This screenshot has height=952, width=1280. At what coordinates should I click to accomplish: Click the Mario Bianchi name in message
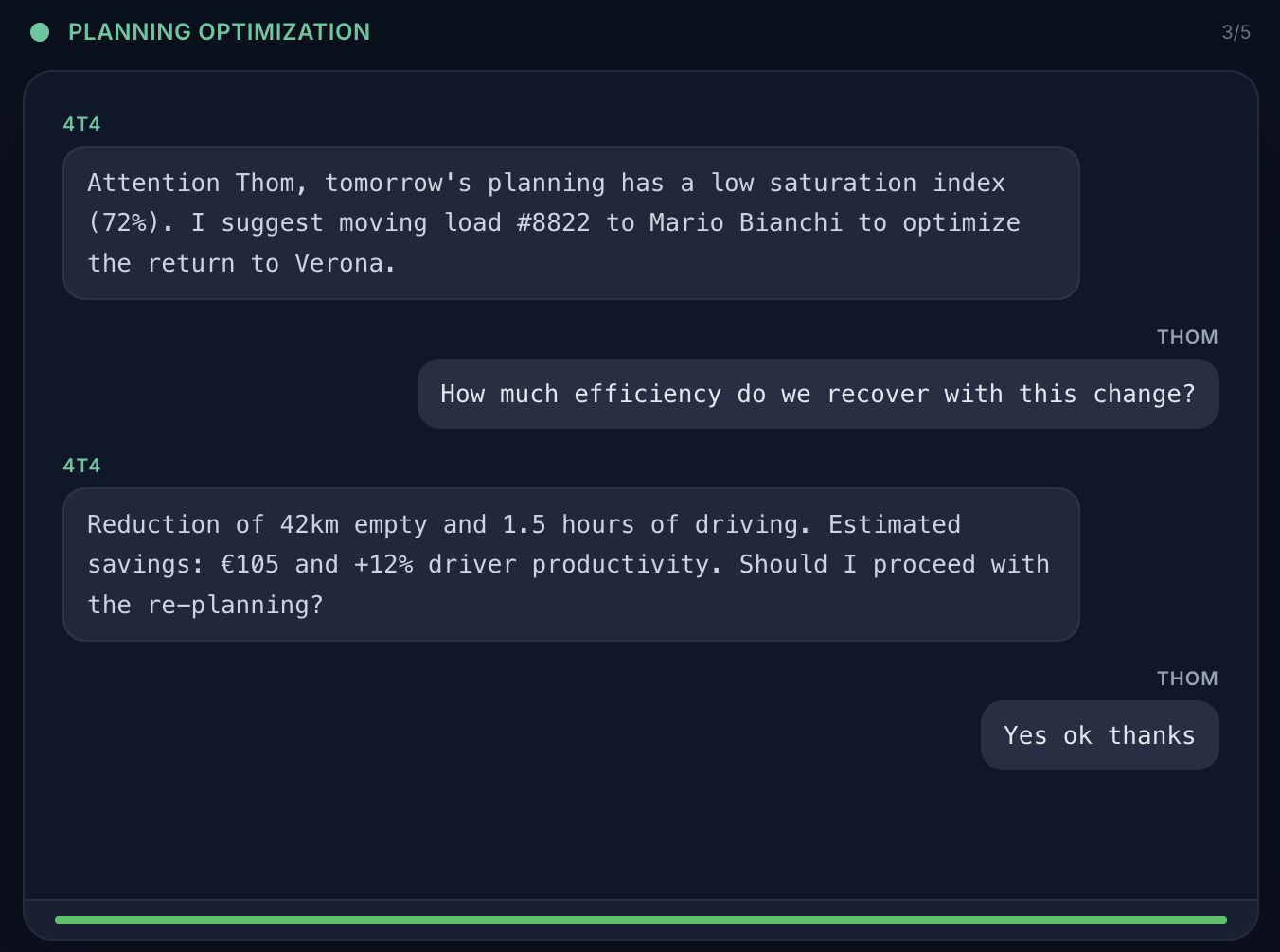click(745, 222)
